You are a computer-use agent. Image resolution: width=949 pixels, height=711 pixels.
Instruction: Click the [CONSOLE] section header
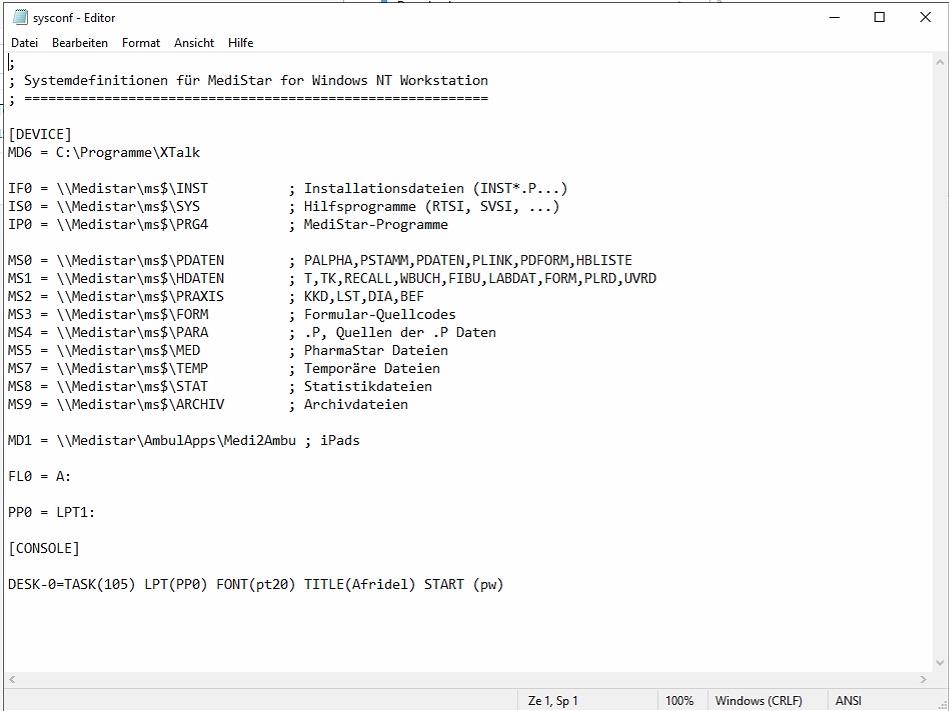tap(44, 548)
